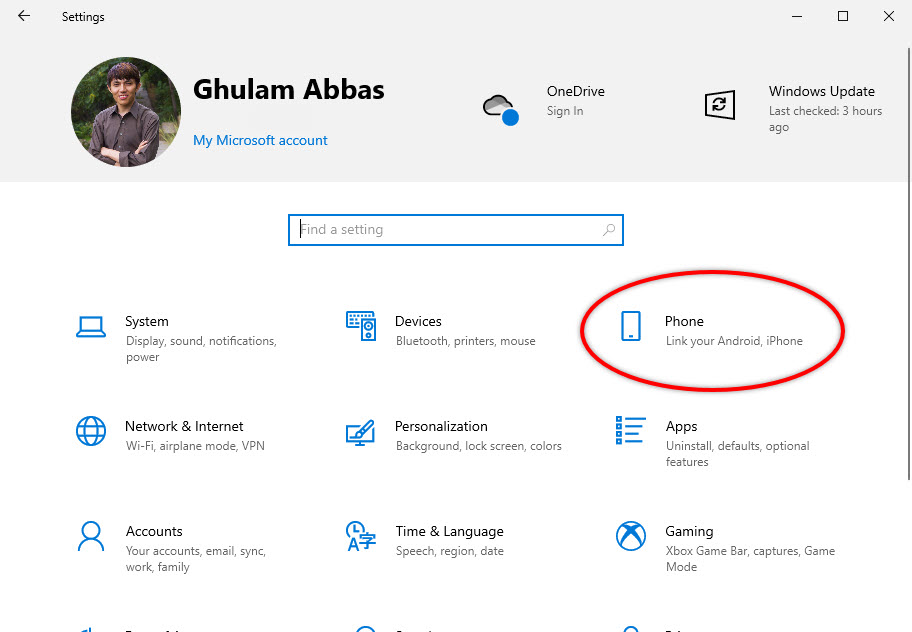This screenshot has height=632, width=912.
Task: Click the OneDrive cloud icon
Action: [501, 109]
